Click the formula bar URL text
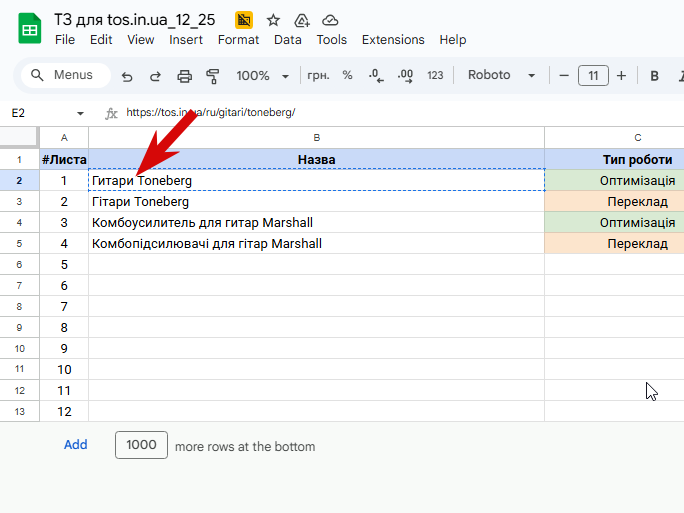Viewport: 684px width, 513px height. 211,113
